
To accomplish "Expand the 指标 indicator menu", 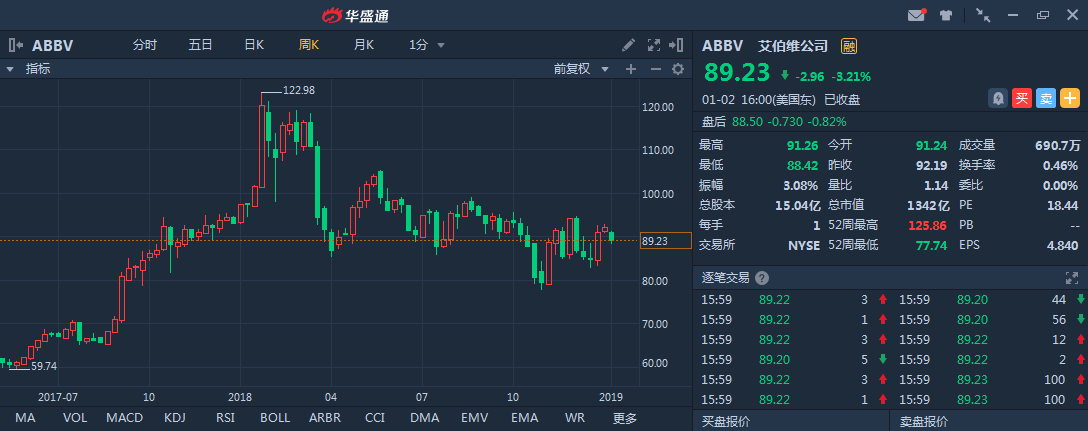I will point(30,69).
